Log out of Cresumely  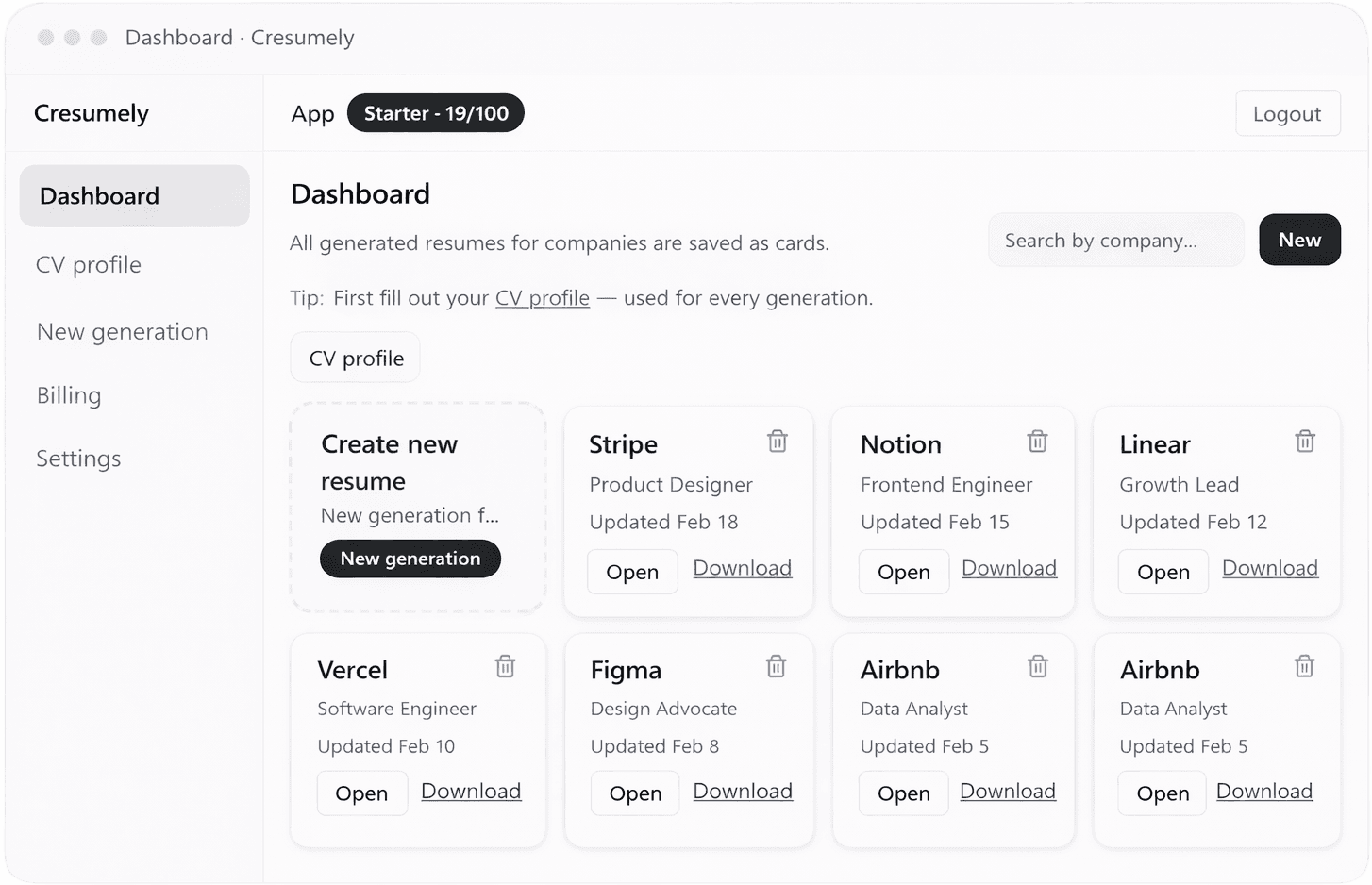(1287, 113)
